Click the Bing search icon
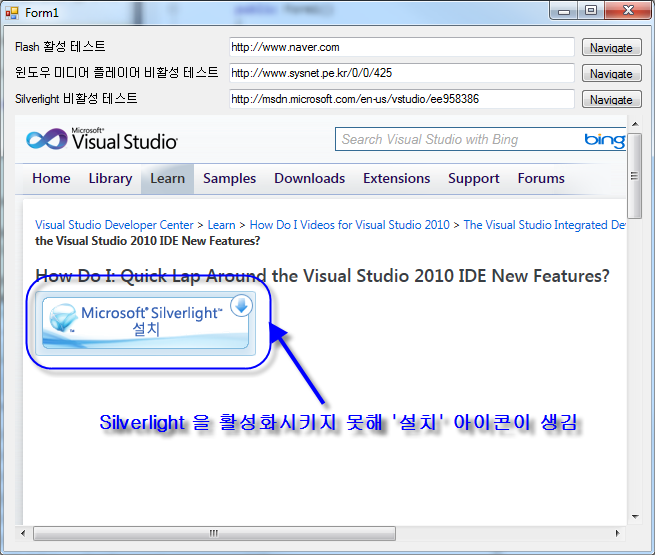The height and width of the screenshot is (555, 655). pos(604,139)
